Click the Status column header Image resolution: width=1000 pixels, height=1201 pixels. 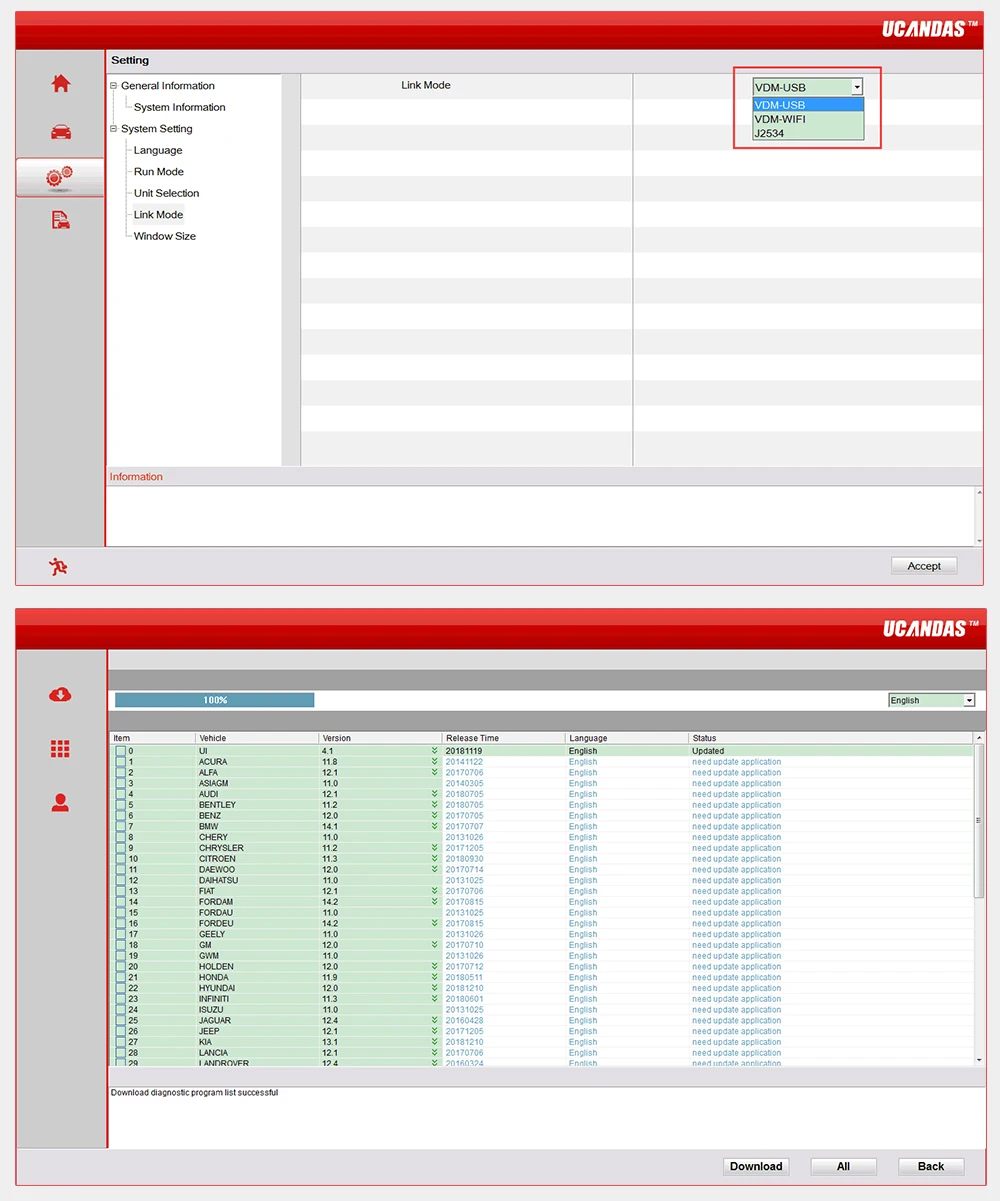[830, 738]
